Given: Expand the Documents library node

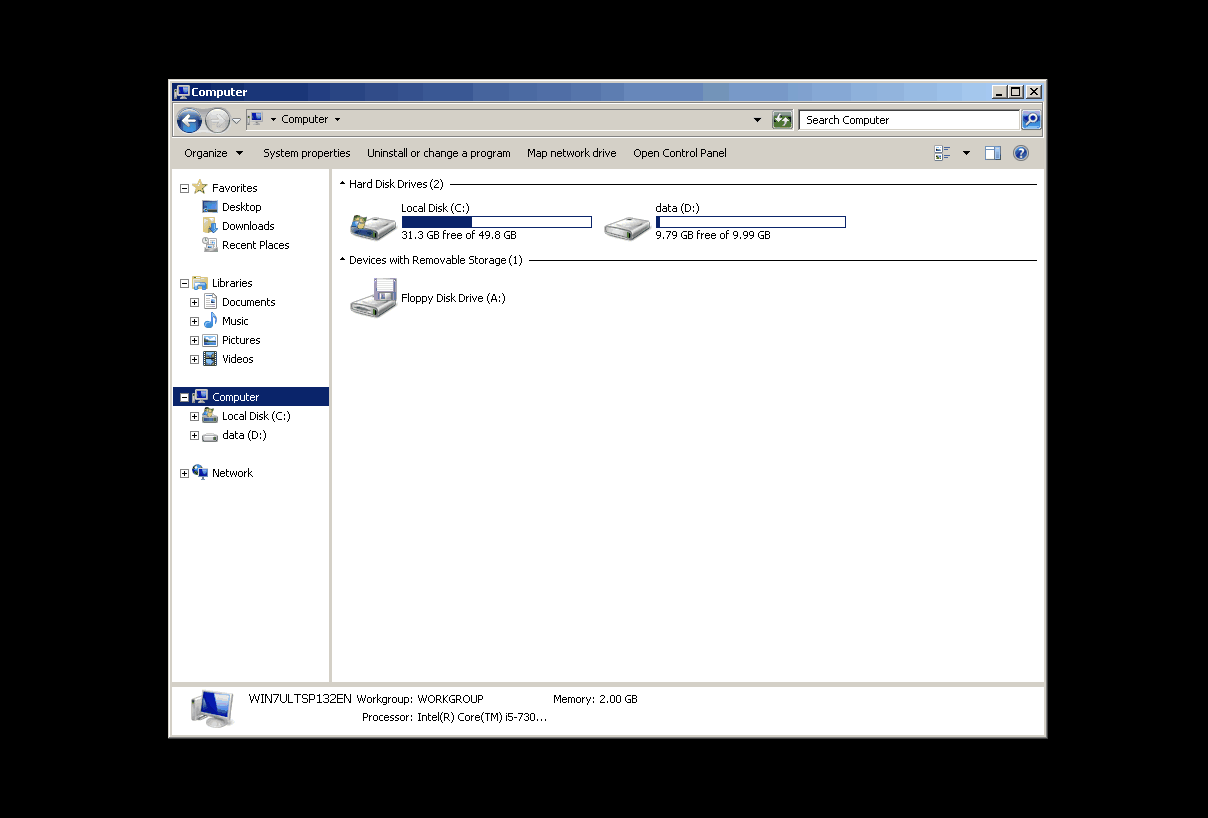Looking at the screenshot, I should coord(194,302).
